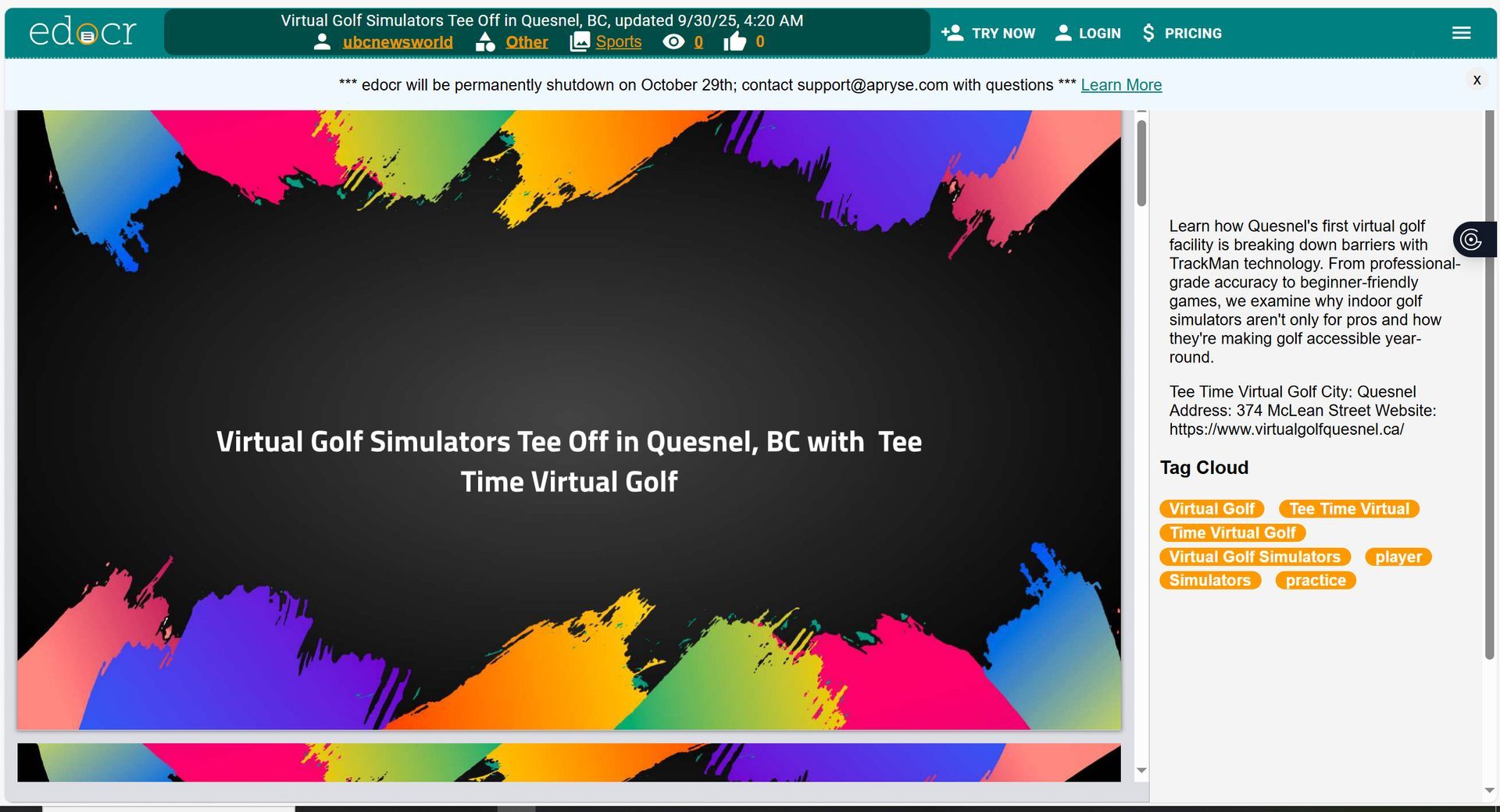Image resolution: width=1500 pixels, height=812 pixels.
Task: Open the PRICING page
Action: pyautogui.click(x=1182, y=33)
